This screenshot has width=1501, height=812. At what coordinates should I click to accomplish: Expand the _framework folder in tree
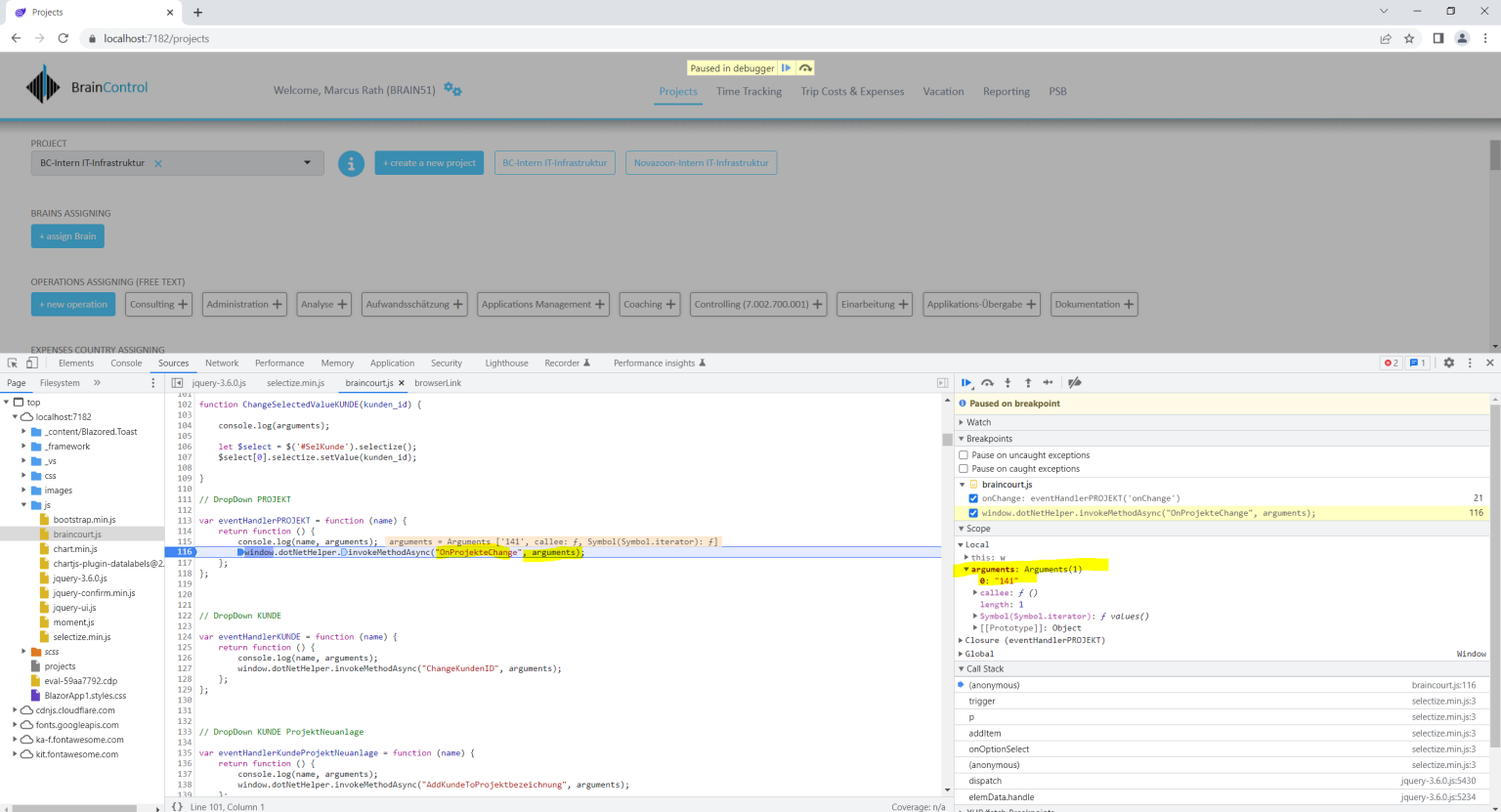(x=24, y=447)
